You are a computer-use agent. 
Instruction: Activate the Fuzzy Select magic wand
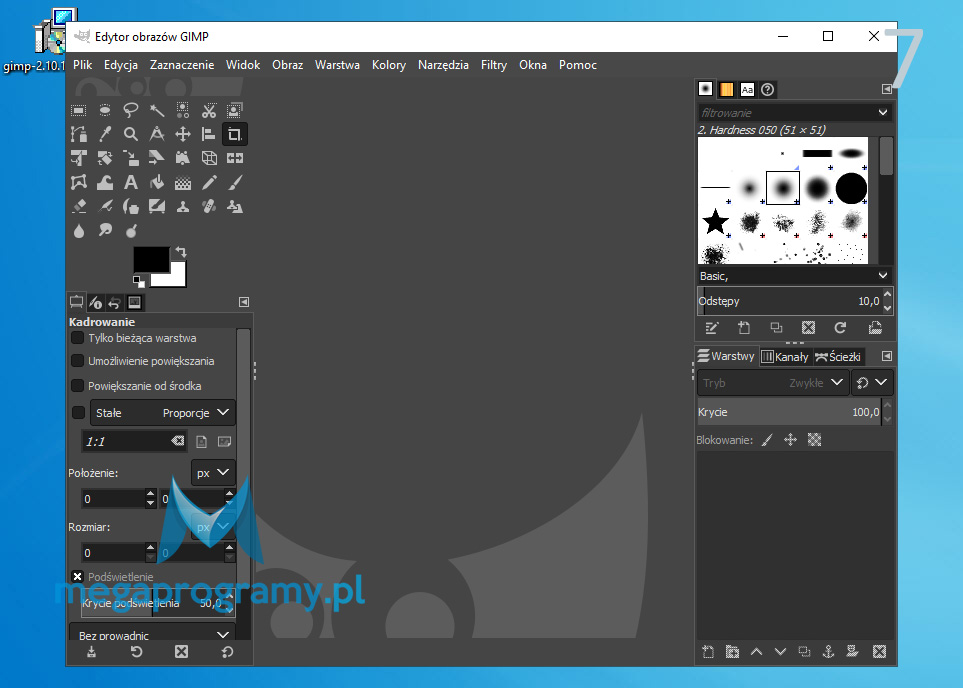tap(157, 111)
